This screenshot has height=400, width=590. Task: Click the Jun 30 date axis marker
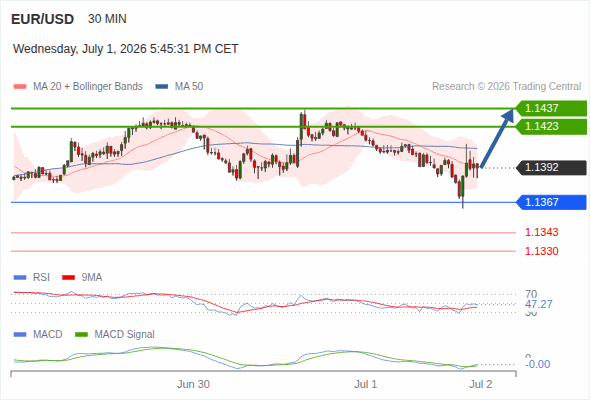pos(193,385)
